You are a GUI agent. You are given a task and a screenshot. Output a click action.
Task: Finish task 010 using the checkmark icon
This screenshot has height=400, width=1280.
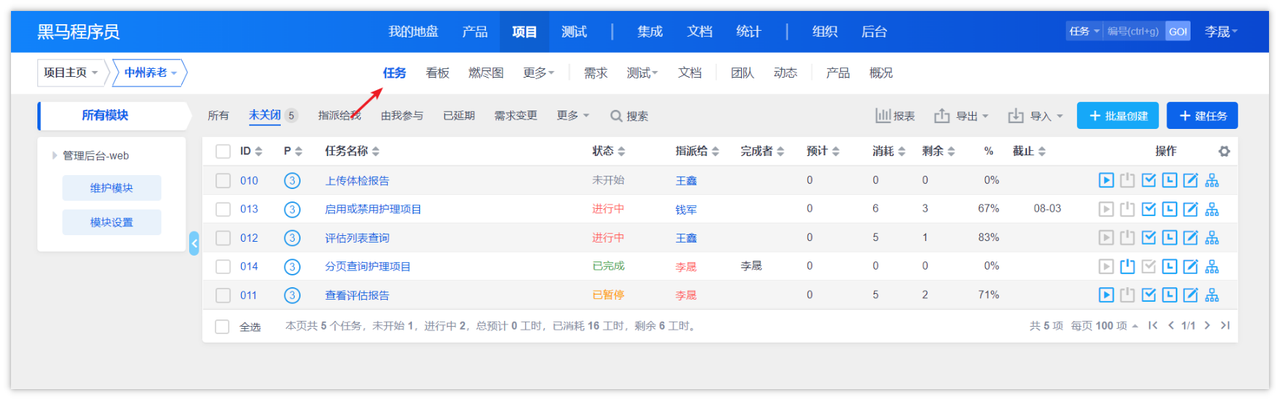[1149, 181]
